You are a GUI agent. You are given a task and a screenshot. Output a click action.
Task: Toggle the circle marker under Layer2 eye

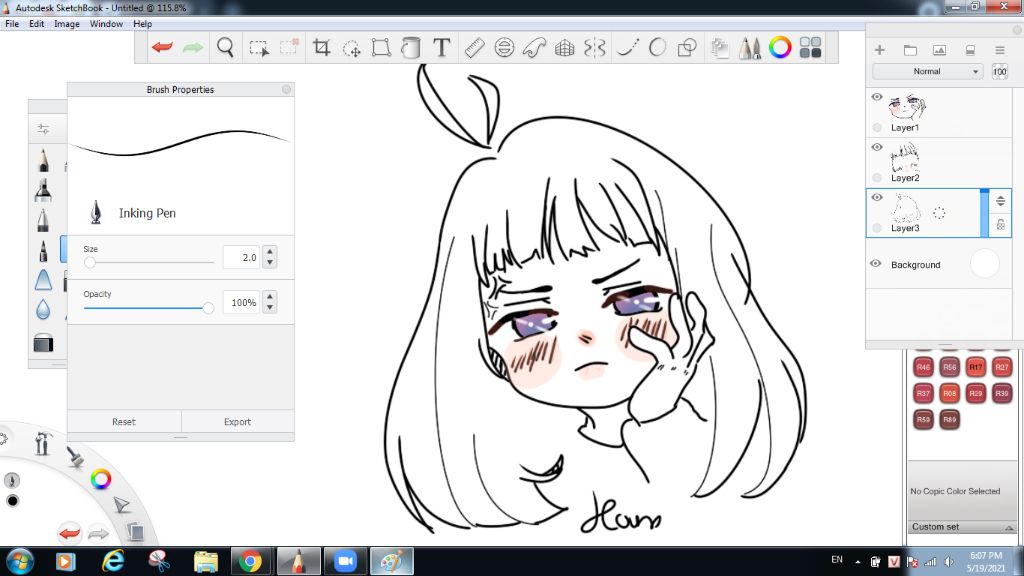point(877,178)
